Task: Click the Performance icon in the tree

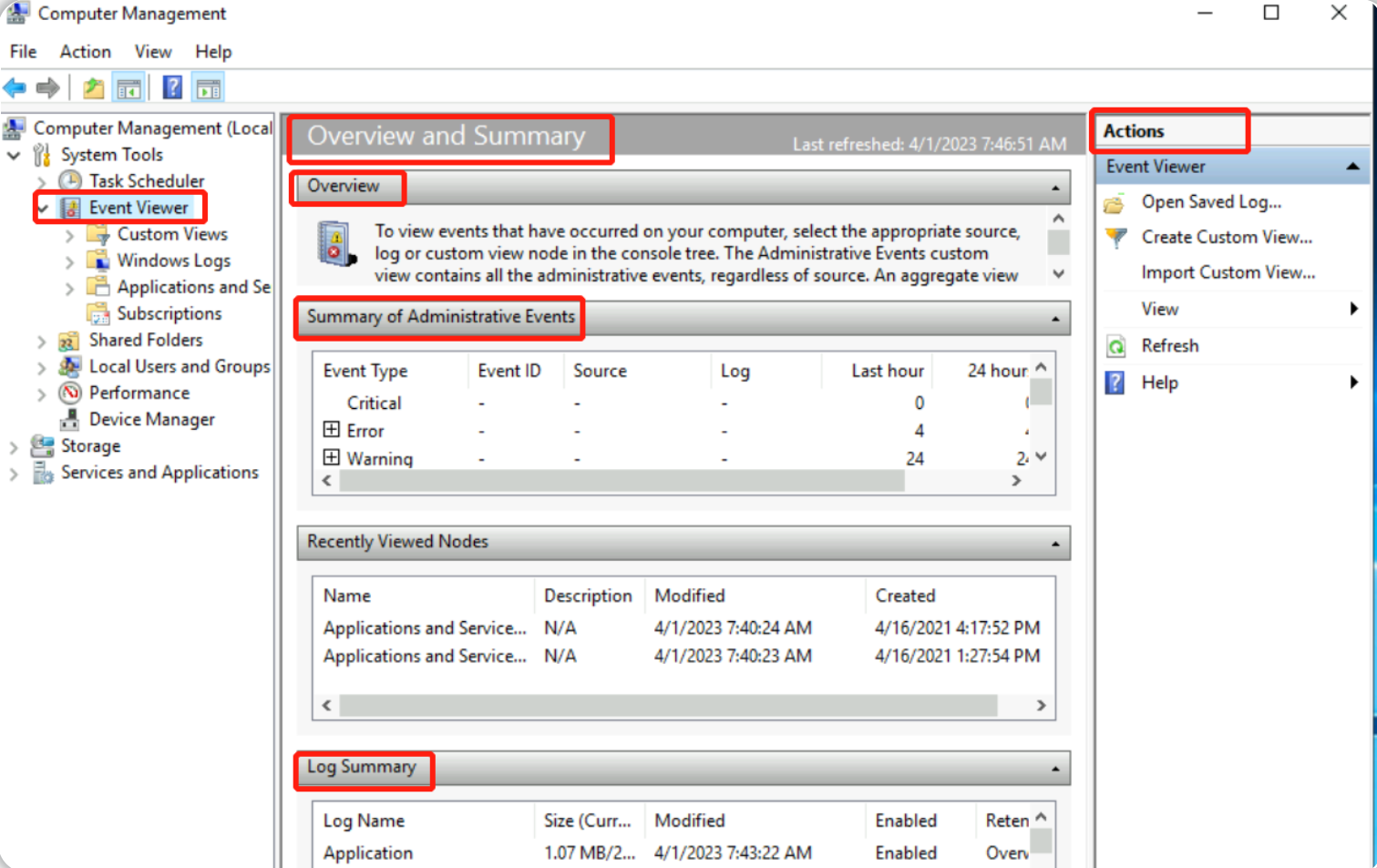Action: [x=70, y=393]
